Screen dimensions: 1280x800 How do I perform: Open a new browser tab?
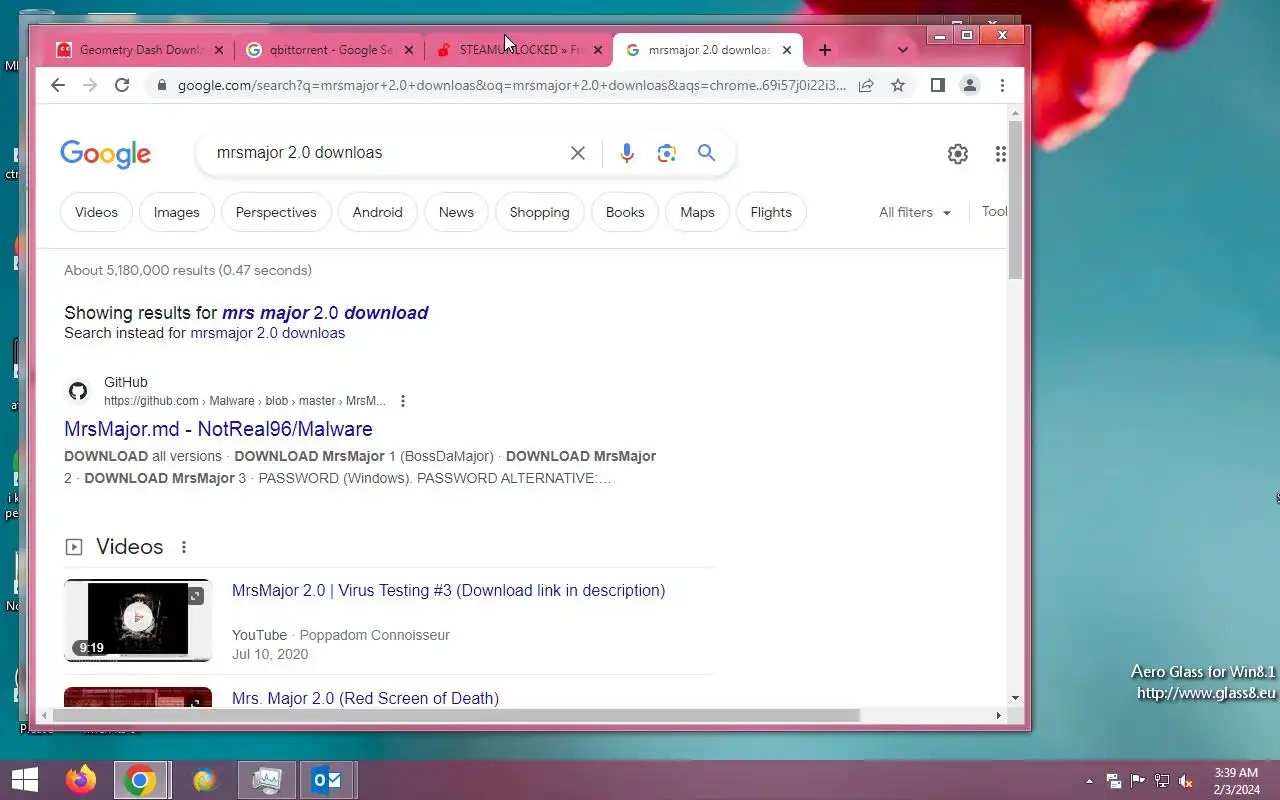point(824,50)
